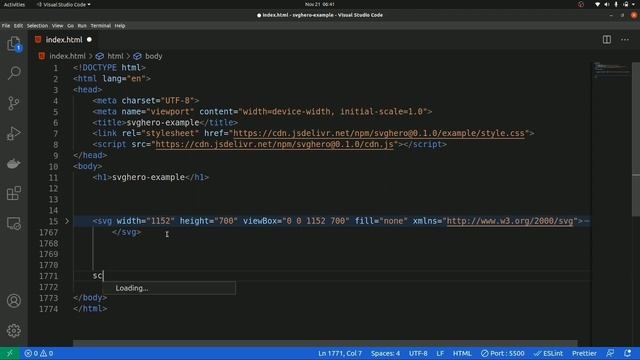Click the index.html file icon in breadcrumb

click(x=42, y=56)
